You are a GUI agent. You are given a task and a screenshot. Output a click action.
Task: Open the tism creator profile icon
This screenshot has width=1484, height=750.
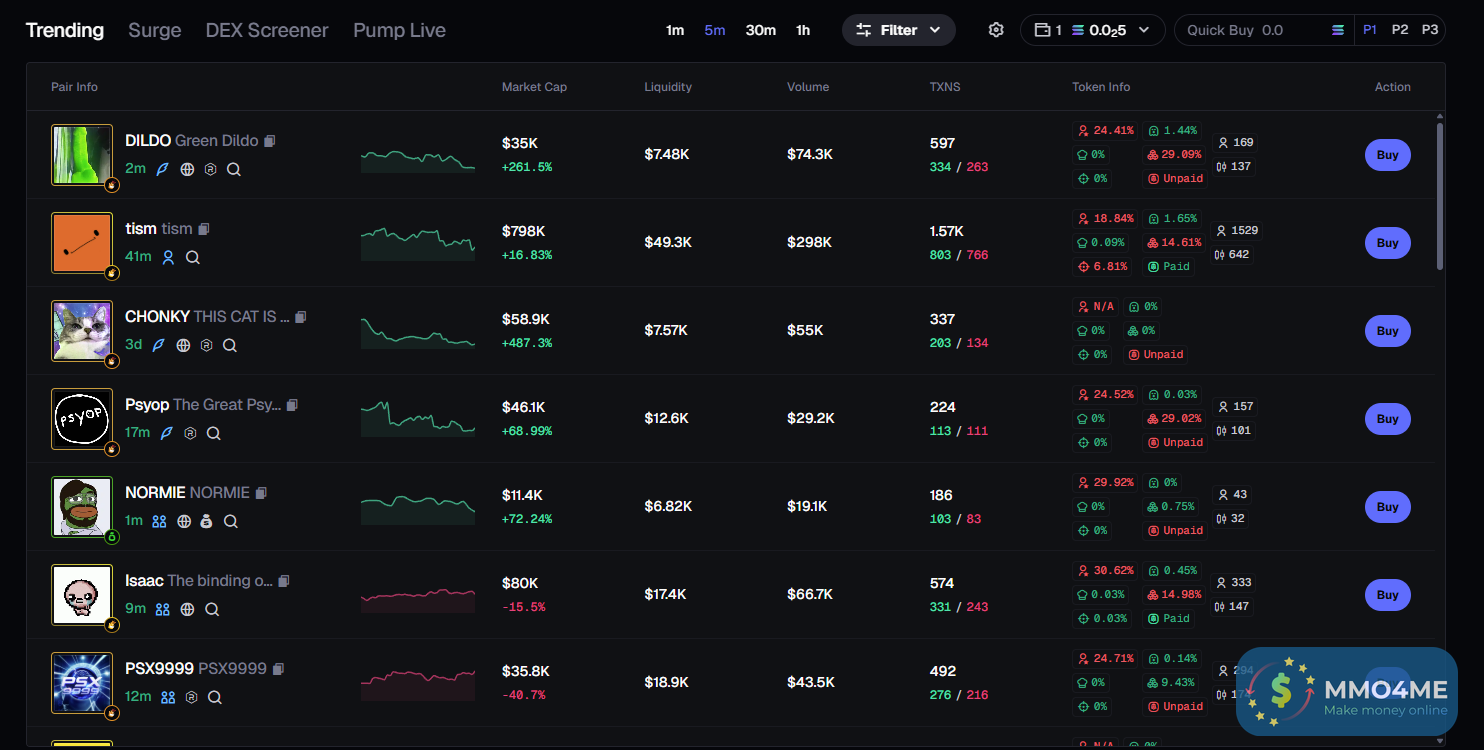pyautogui.click(x=168, y=257)
